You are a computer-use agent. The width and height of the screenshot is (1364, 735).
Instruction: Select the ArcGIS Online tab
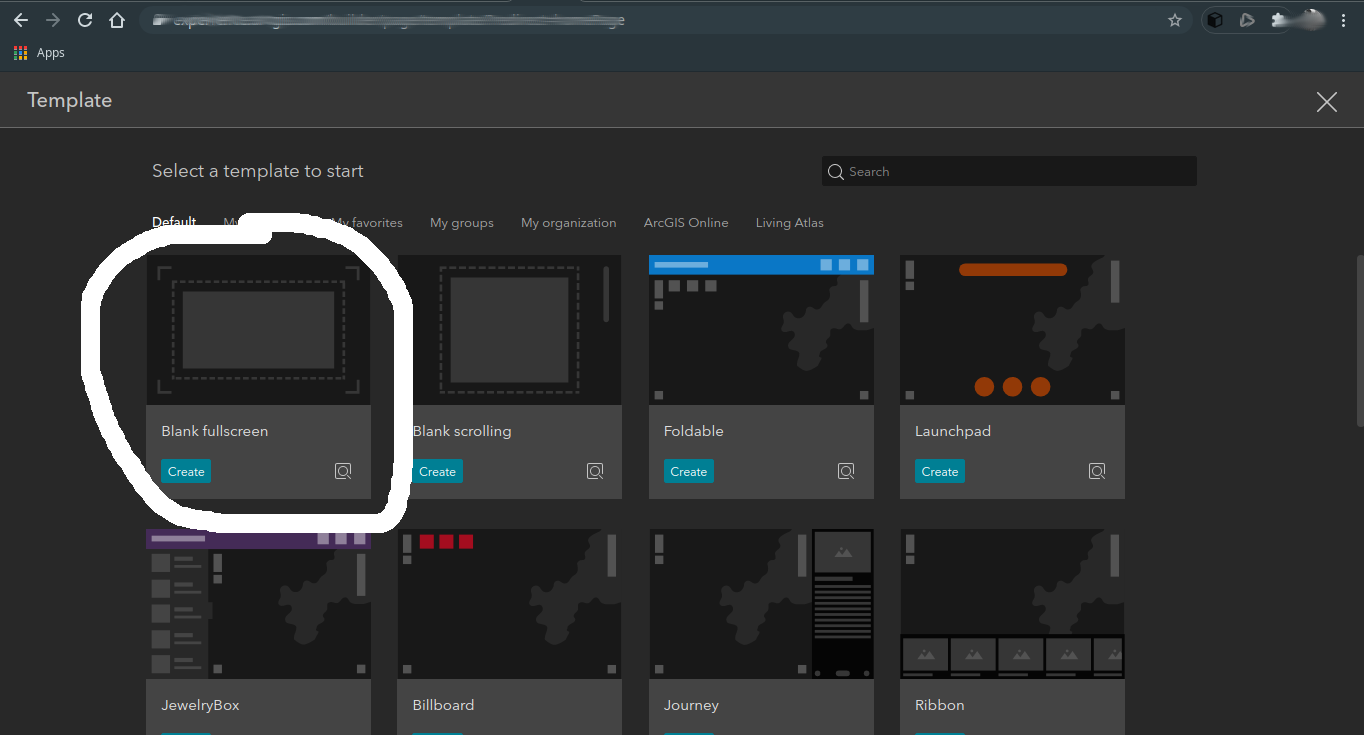(686, 223)
